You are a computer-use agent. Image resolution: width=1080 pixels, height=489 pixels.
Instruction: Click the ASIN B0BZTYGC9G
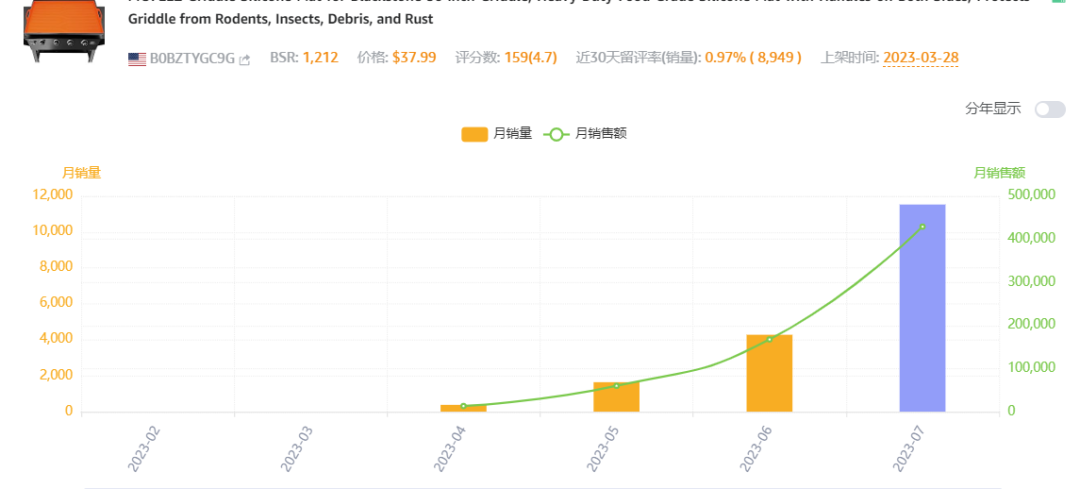(x=192, y=59)
